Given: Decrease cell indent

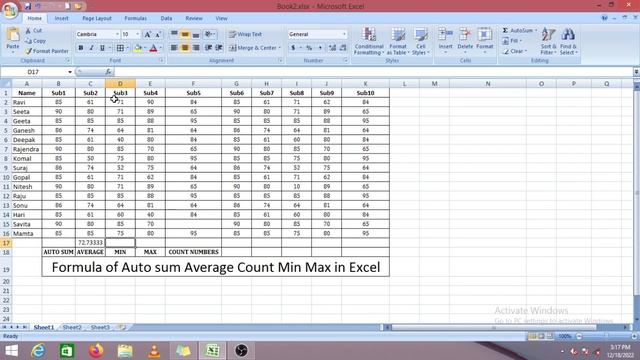Looking at the screenshot, I should [209, 48].
